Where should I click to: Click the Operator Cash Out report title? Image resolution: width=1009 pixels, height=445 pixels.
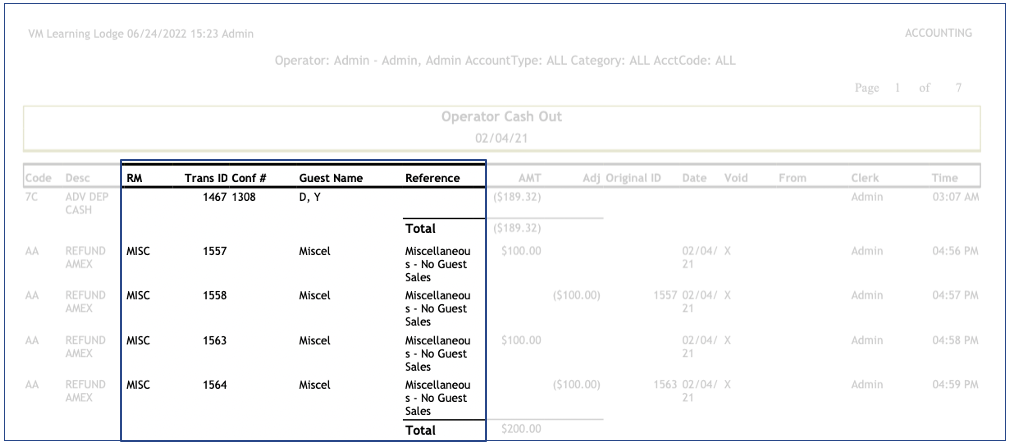(x=501, y=117)
